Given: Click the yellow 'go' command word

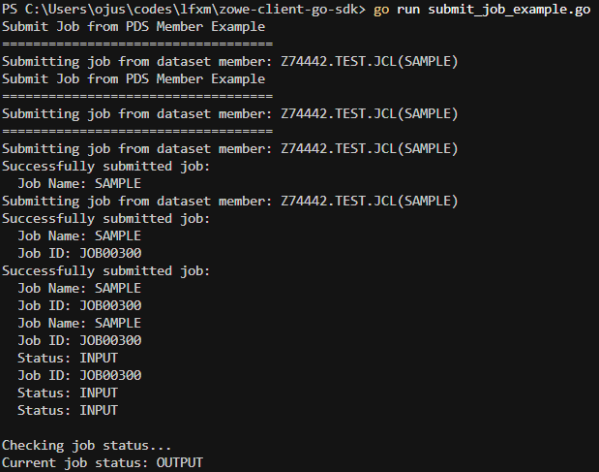Looking at the screenshot, I should tap(381, 10).
